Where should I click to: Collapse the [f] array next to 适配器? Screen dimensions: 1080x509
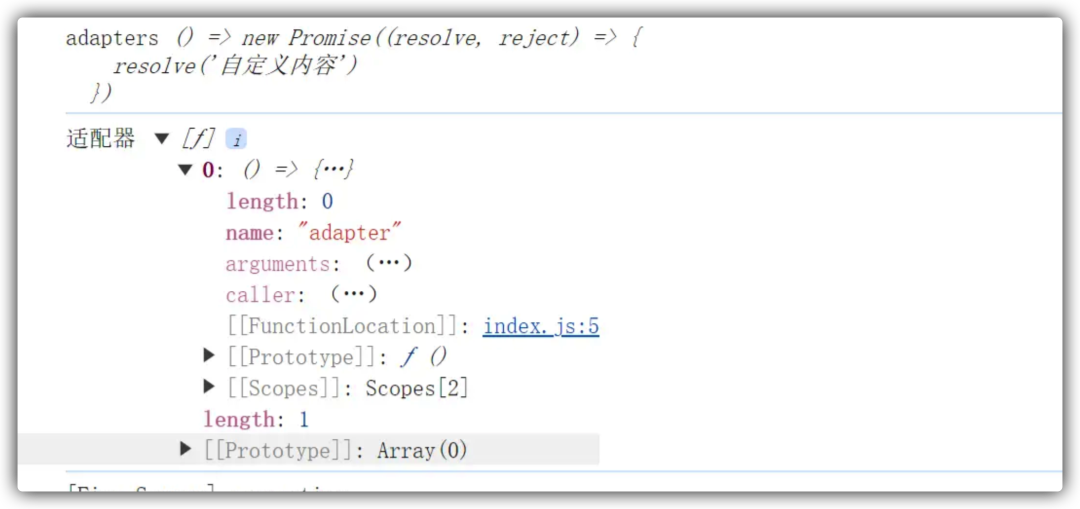click(162, 139)
